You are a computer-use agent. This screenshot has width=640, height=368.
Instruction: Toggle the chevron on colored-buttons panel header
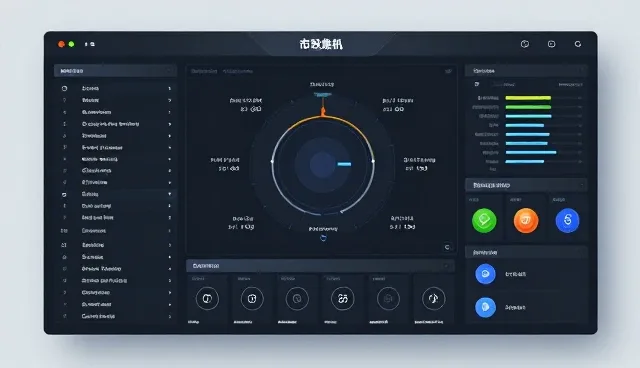pos(582,185)
